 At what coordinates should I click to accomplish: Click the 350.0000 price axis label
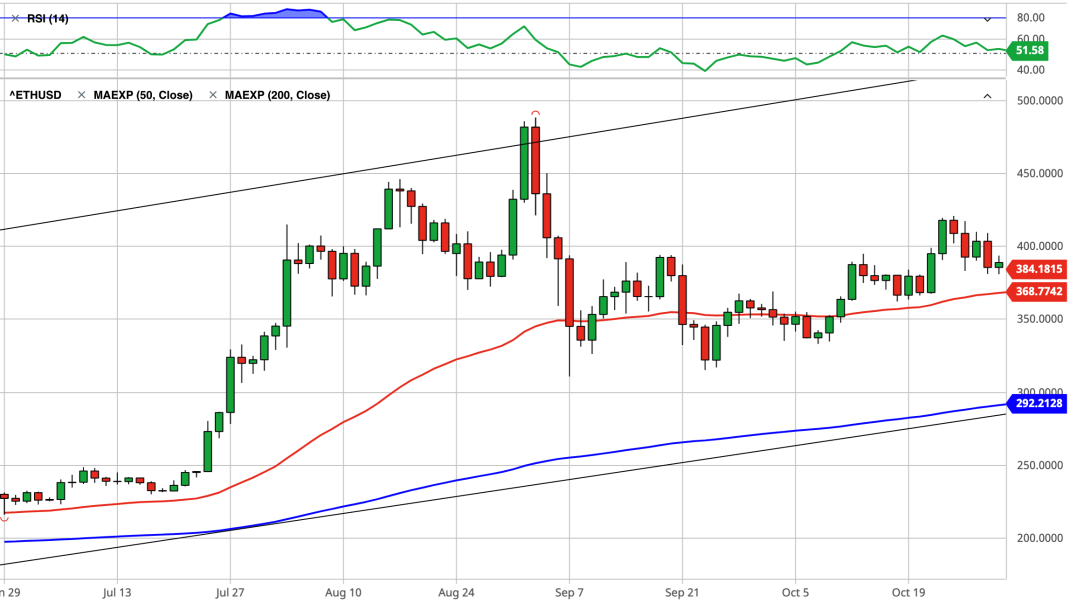pos(1039,319)
